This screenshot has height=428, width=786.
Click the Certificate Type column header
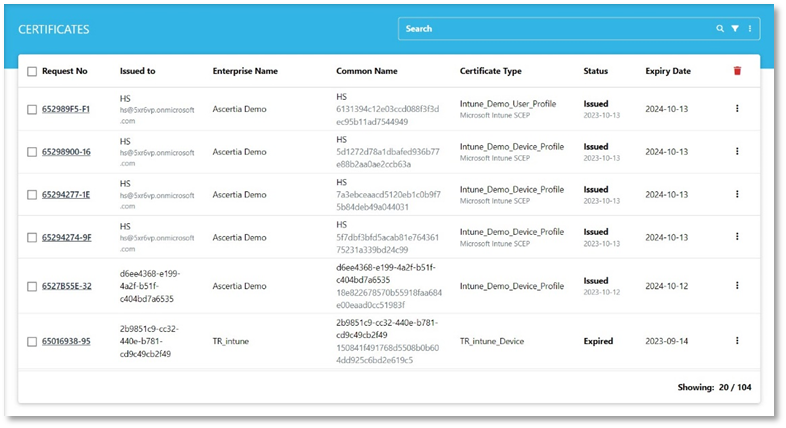(497, 72)
